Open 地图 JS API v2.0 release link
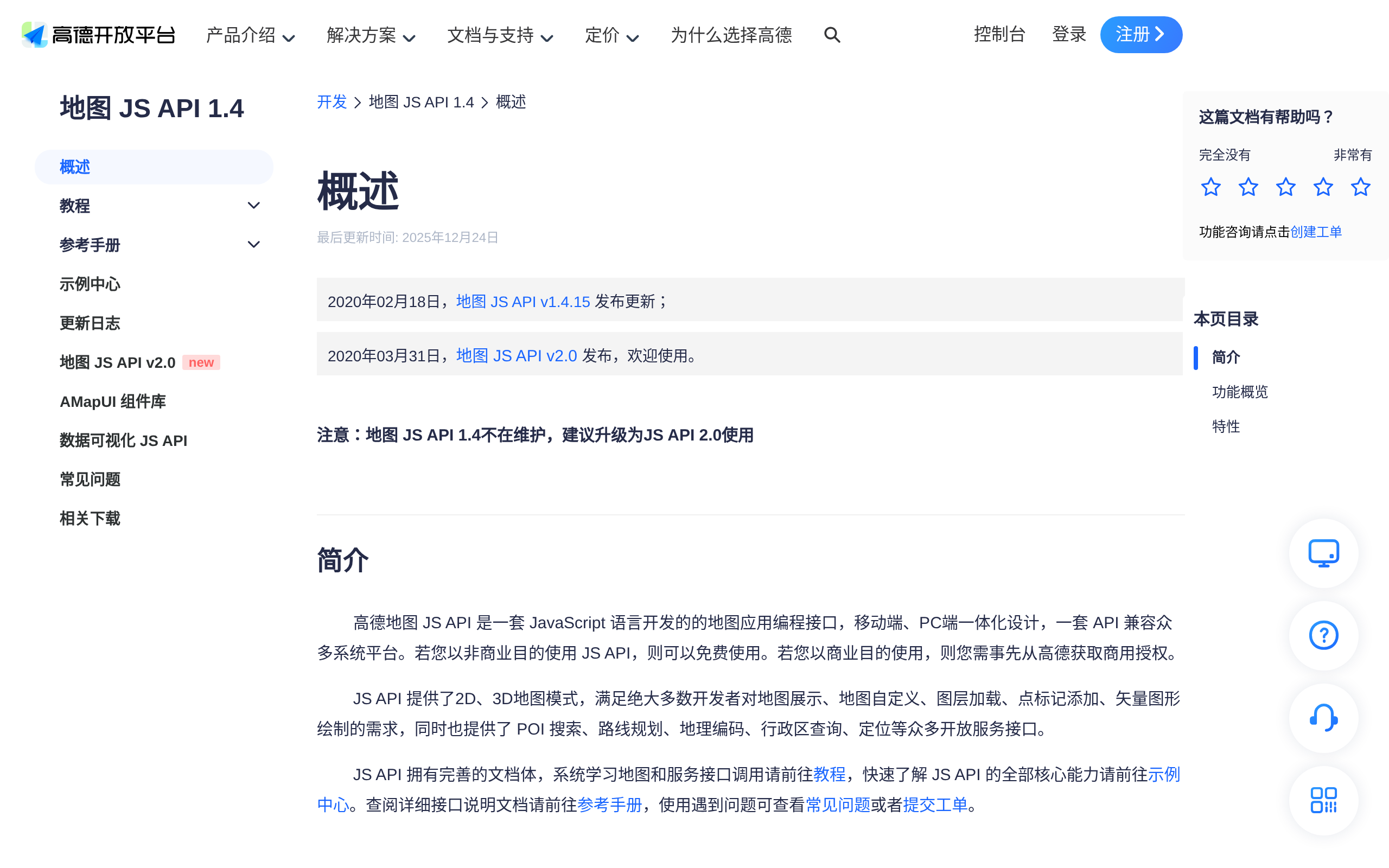Viewport: 1389px width, 868px height. click(x=517, y=356)
